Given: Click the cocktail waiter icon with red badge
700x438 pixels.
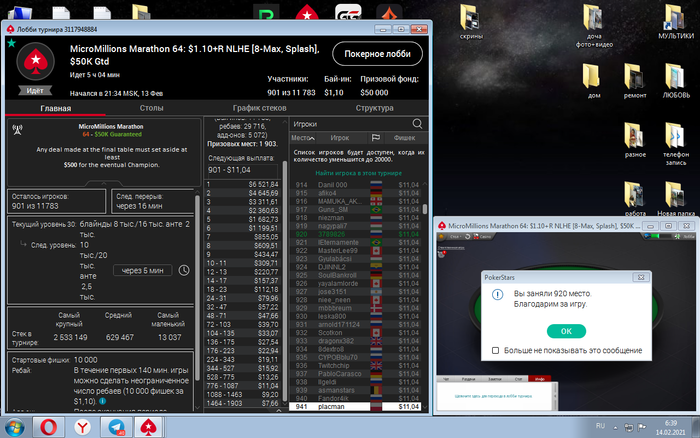Looking at the screenshot, I should coord(442,254).
